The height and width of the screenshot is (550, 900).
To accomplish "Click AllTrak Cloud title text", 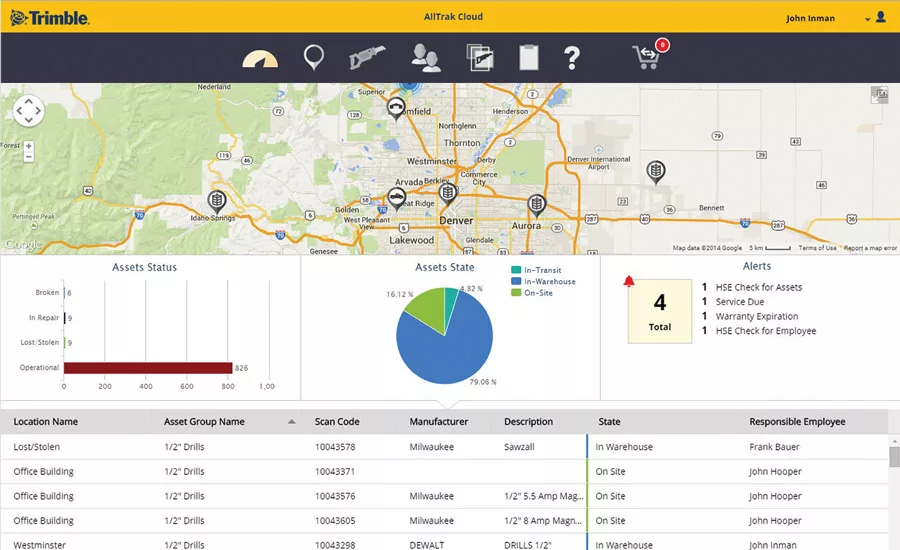I will click(453, 17).
